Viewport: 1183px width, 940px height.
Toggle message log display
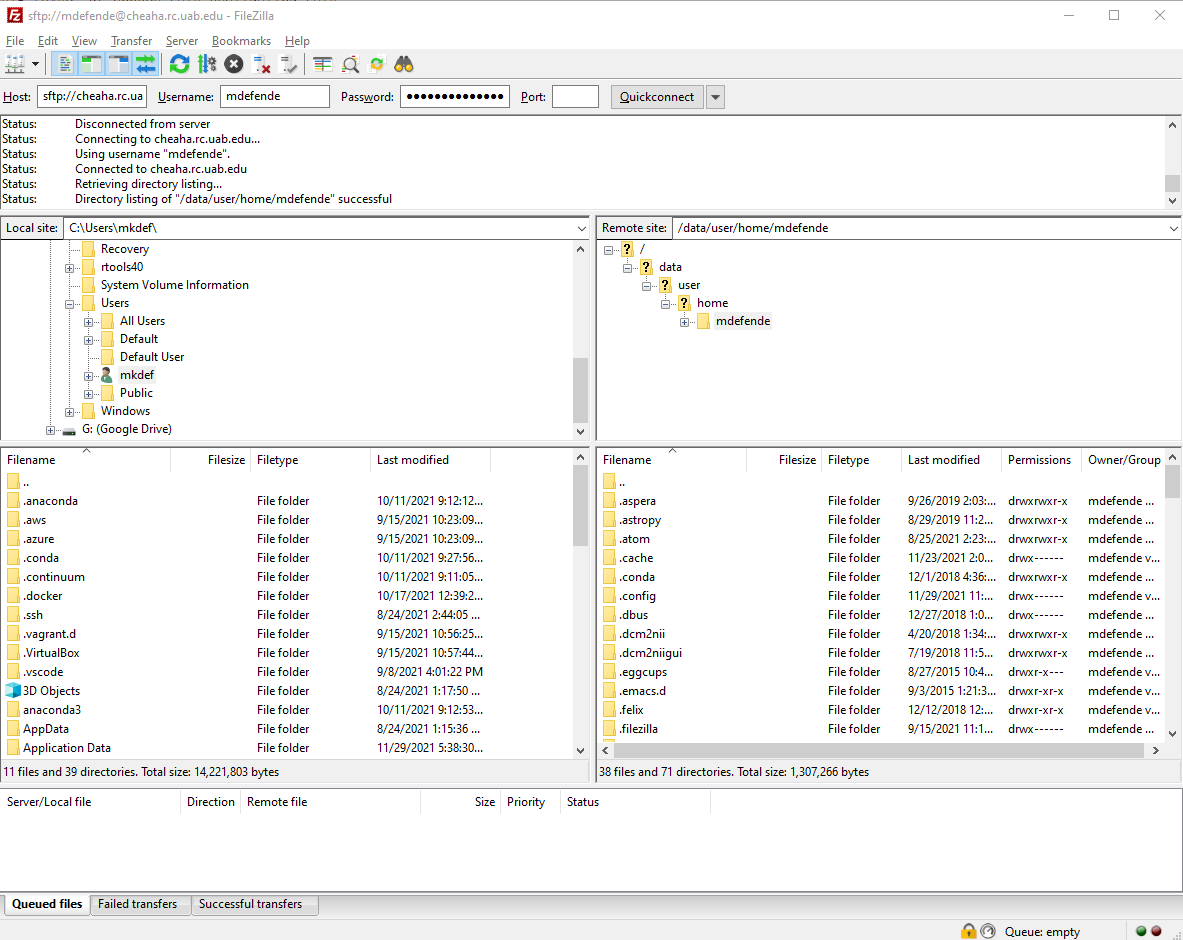click(x=65, y=64)
